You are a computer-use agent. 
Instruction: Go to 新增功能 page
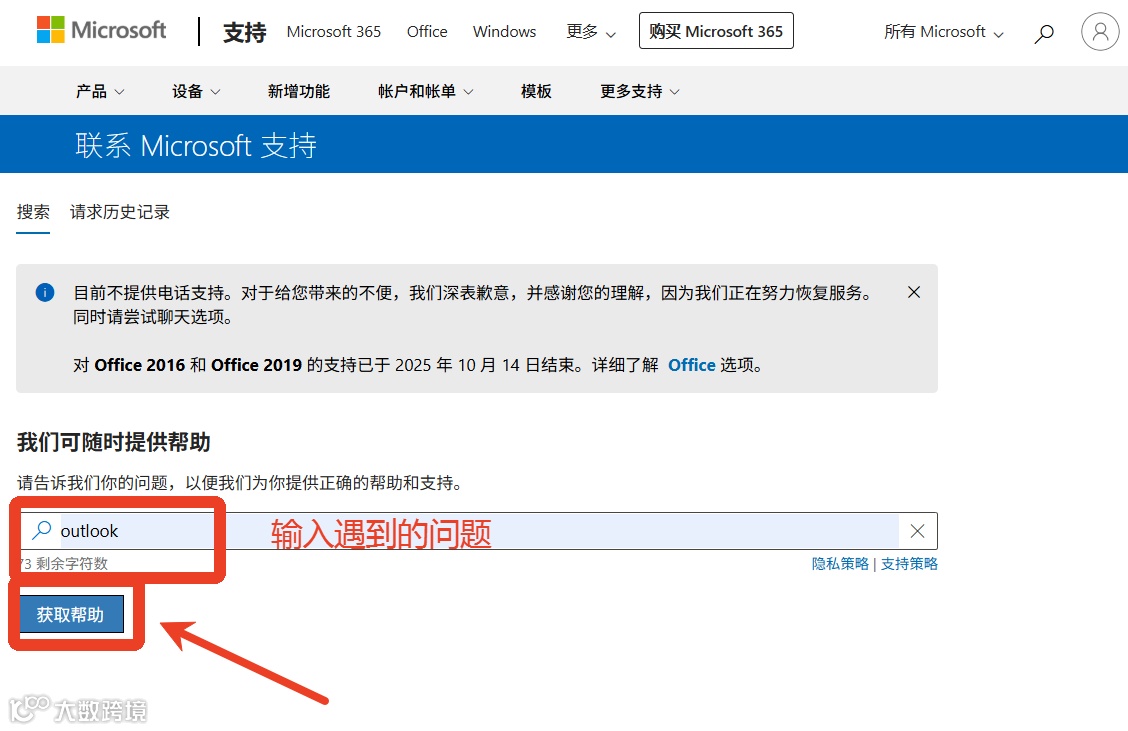point(299,91)
